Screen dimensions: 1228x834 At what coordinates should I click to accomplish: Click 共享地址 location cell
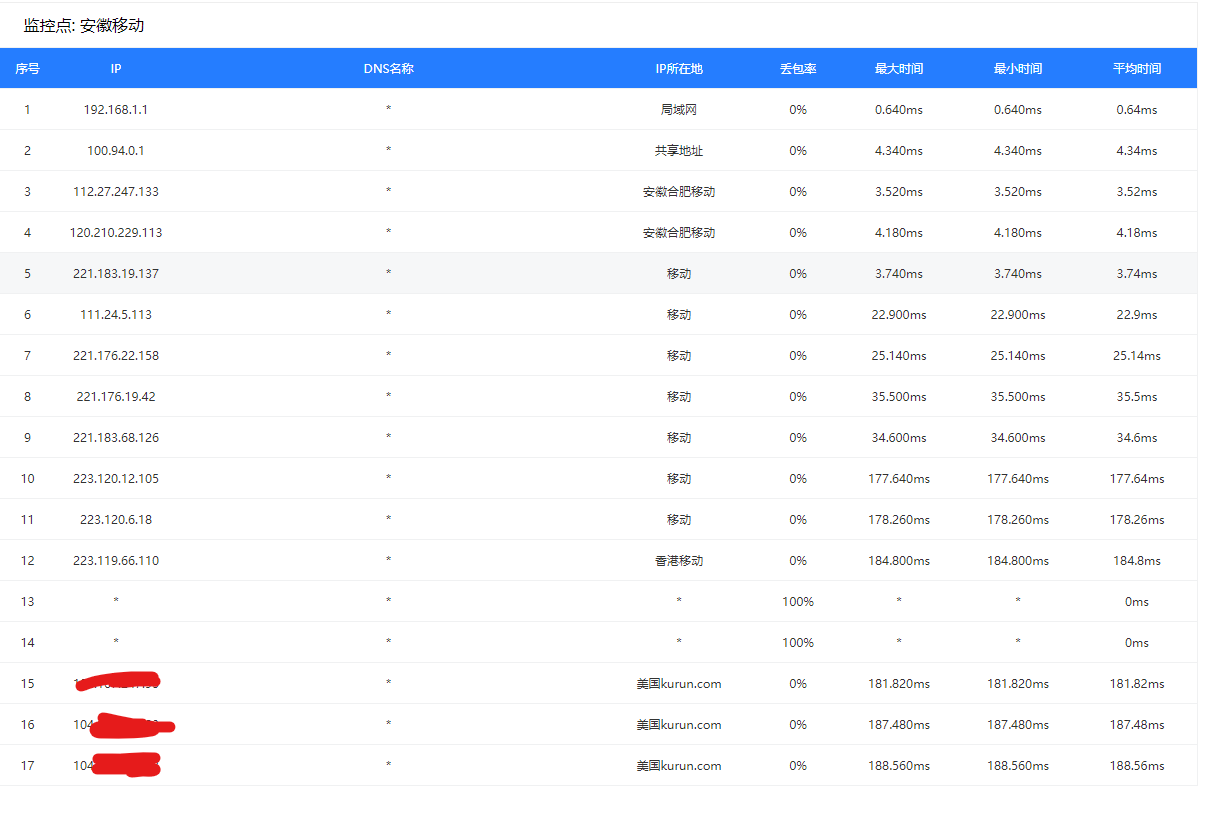tap(679, 151)
